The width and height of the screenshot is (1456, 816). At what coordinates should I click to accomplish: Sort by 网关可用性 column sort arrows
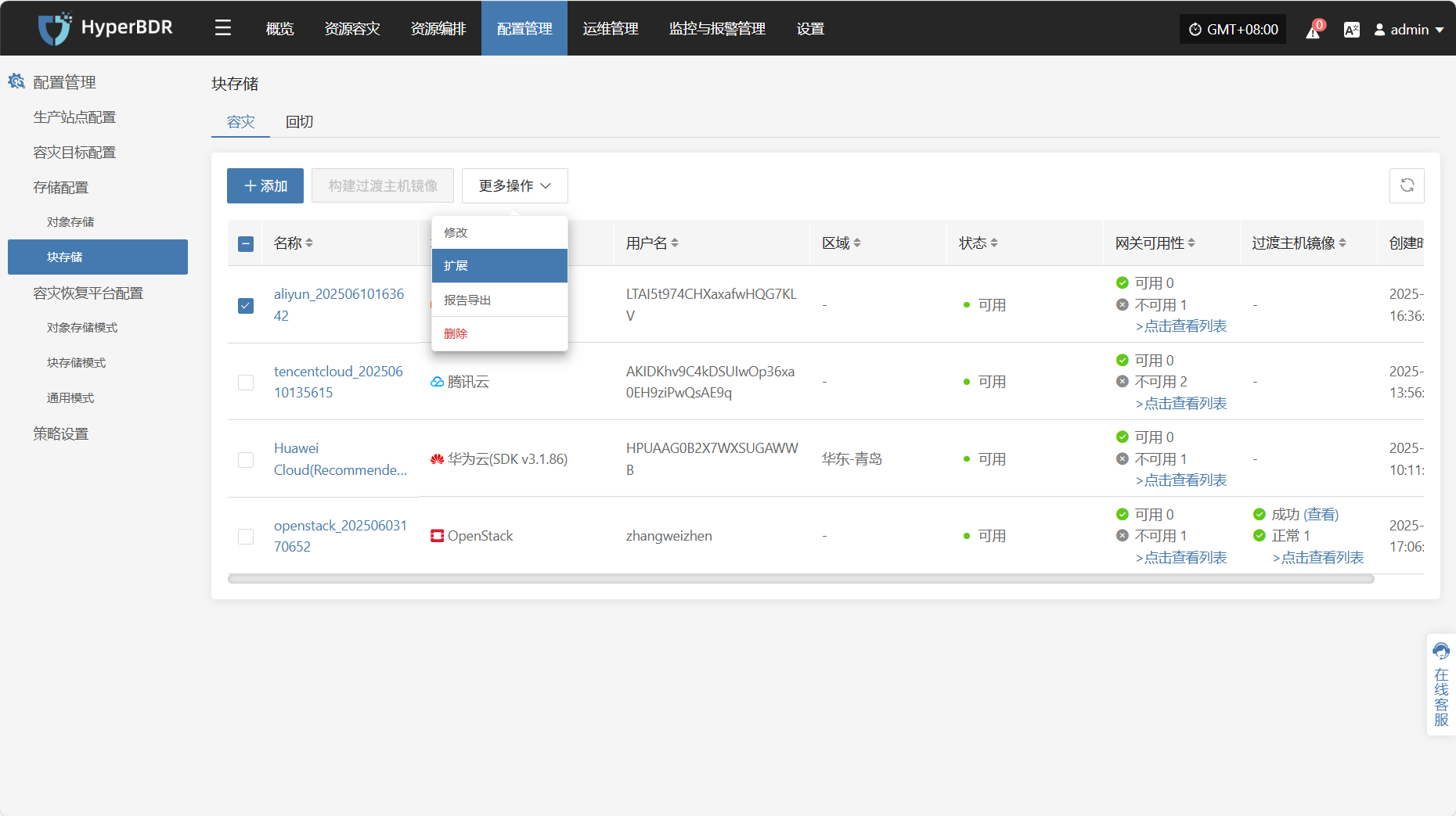pyautogui.click(x=1191, y=243)
